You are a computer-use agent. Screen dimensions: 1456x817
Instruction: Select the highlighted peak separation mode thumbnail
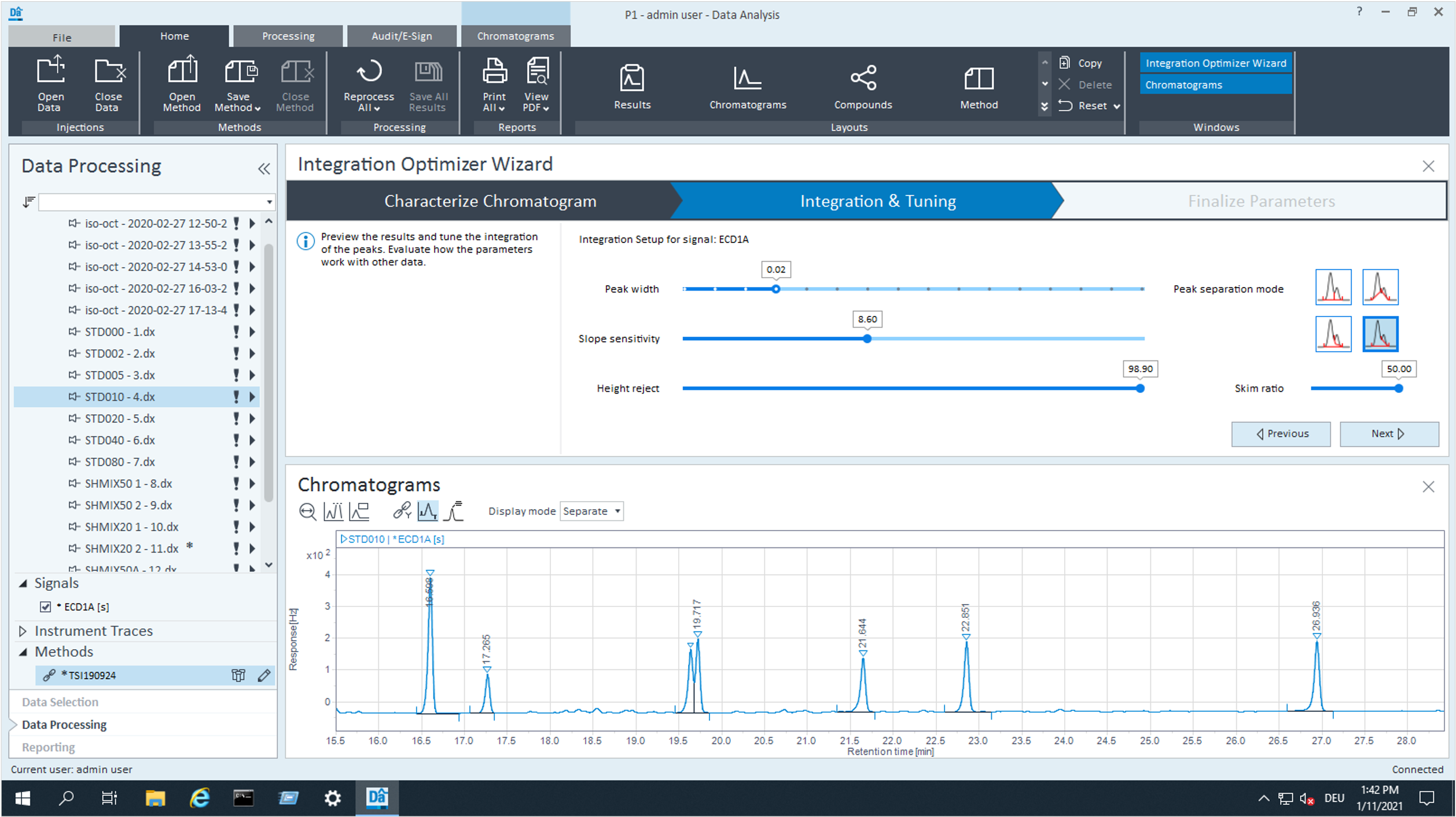1380,334
